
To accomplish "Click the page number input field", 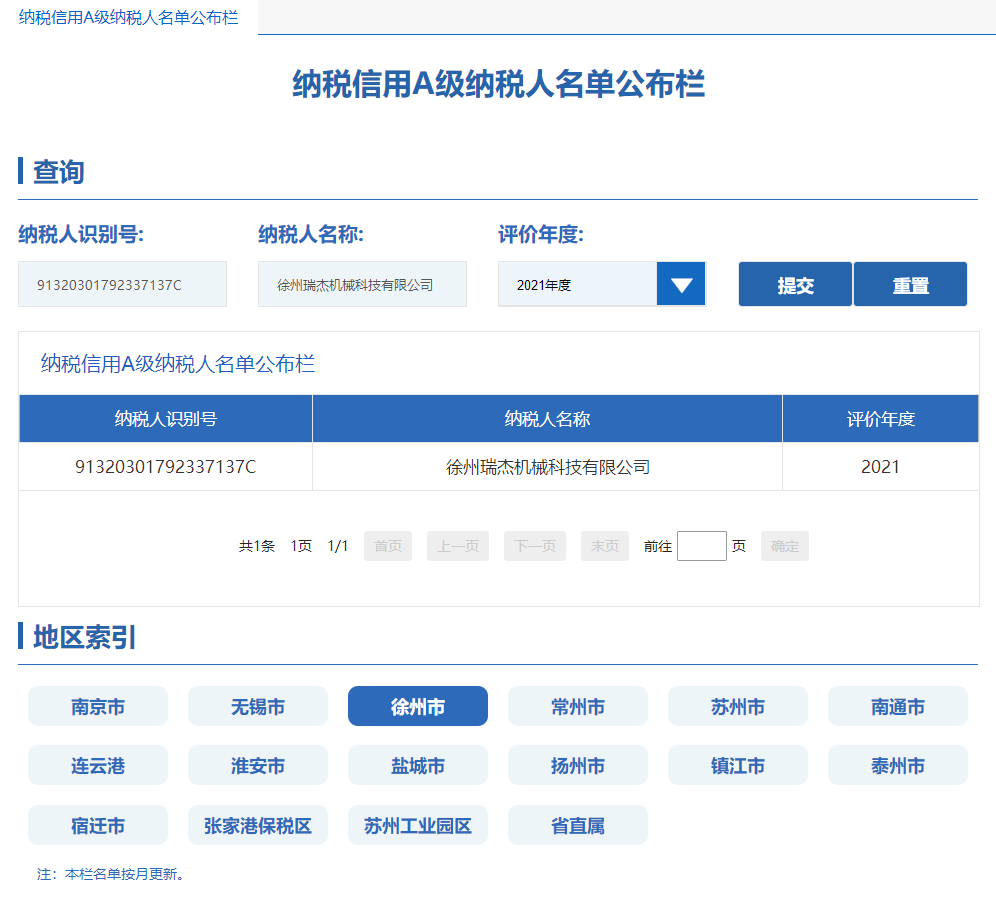I will [x=701, y=546].
